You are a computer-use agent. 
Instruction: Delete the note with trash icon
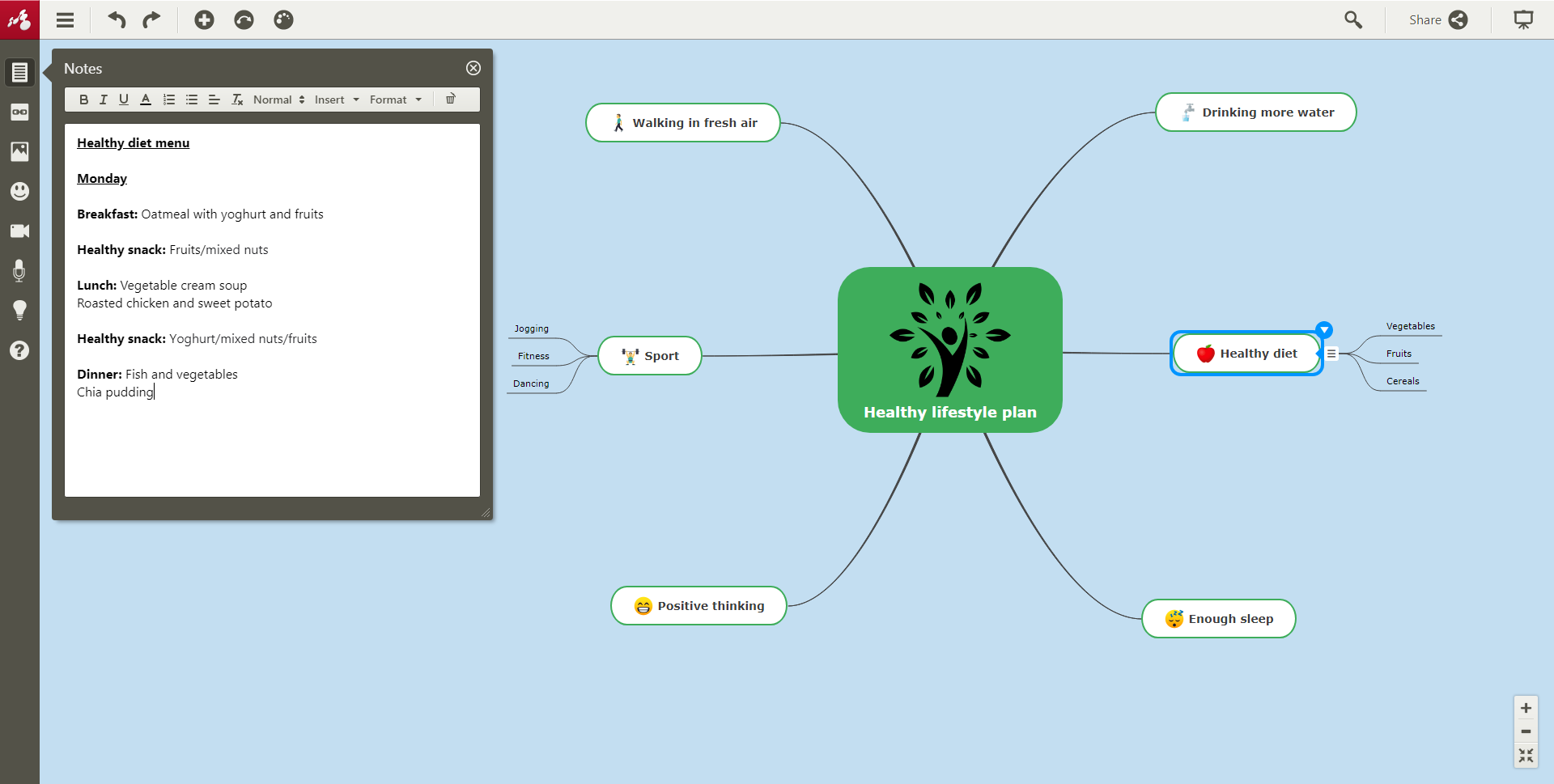point(451,99)
